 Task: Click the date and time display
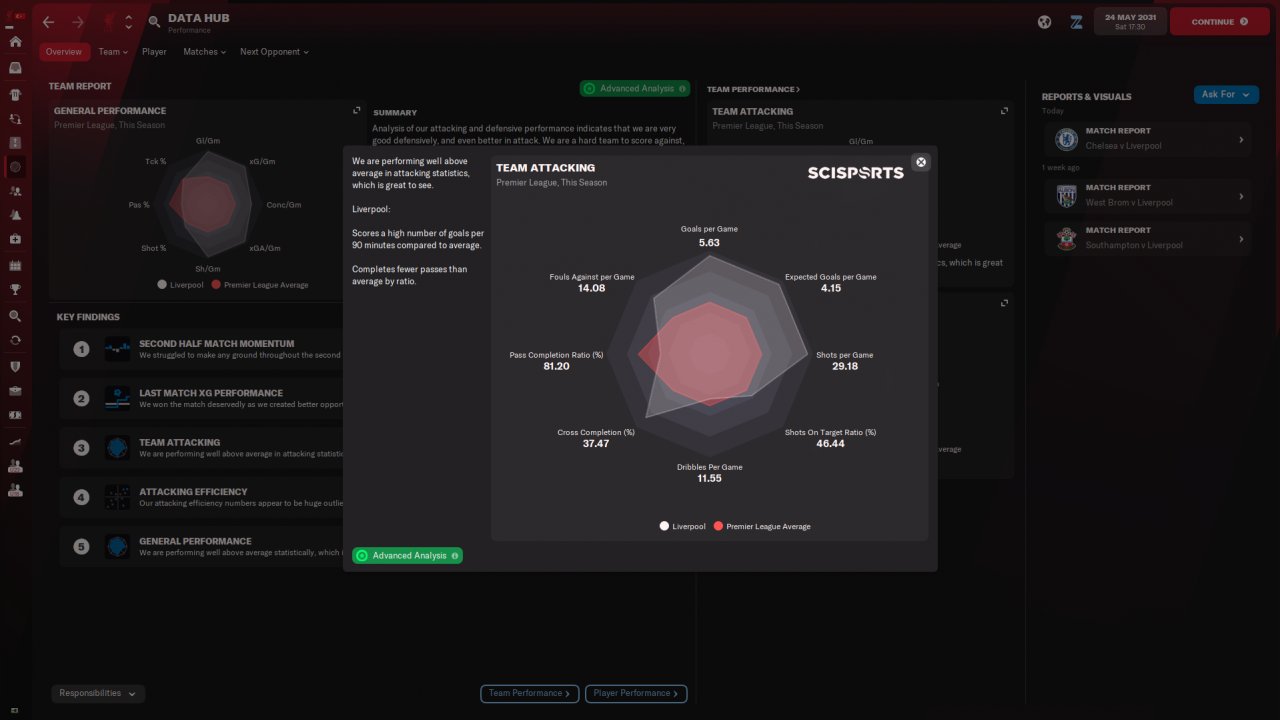tap(1130, 21)
